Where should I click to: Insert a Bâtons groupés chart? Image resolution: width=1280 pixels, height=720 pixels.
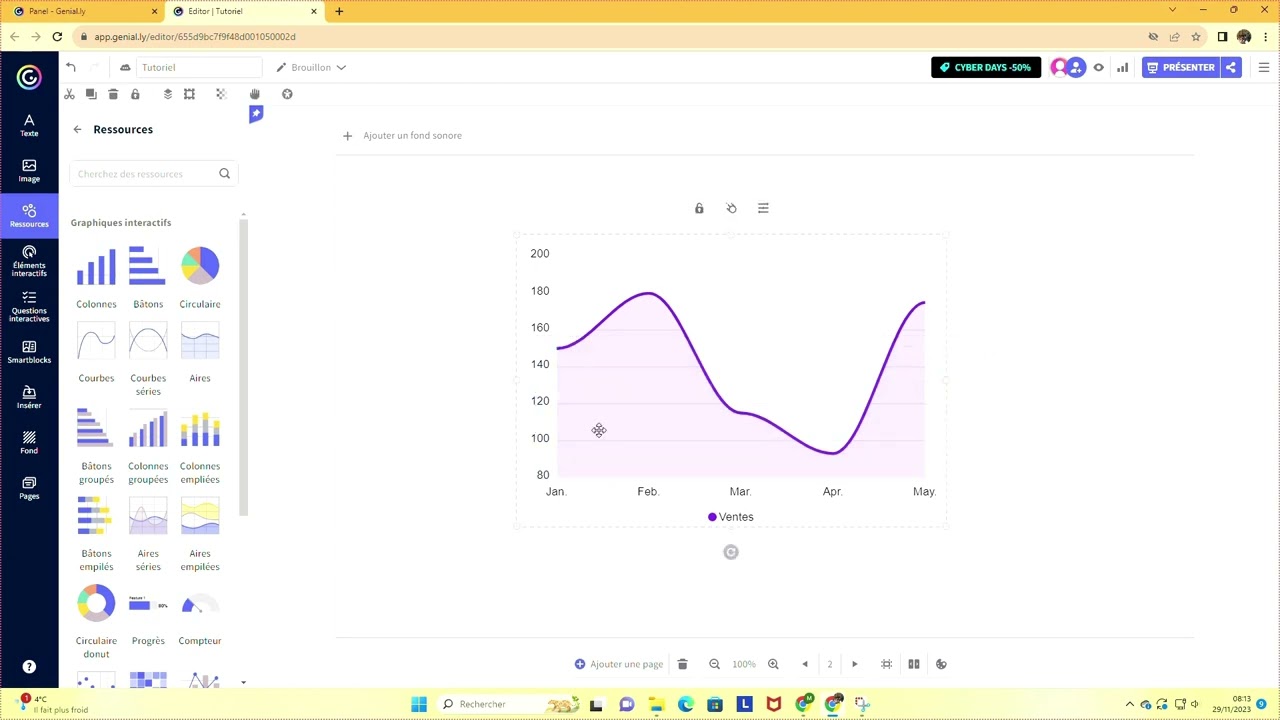pos(96,446)
